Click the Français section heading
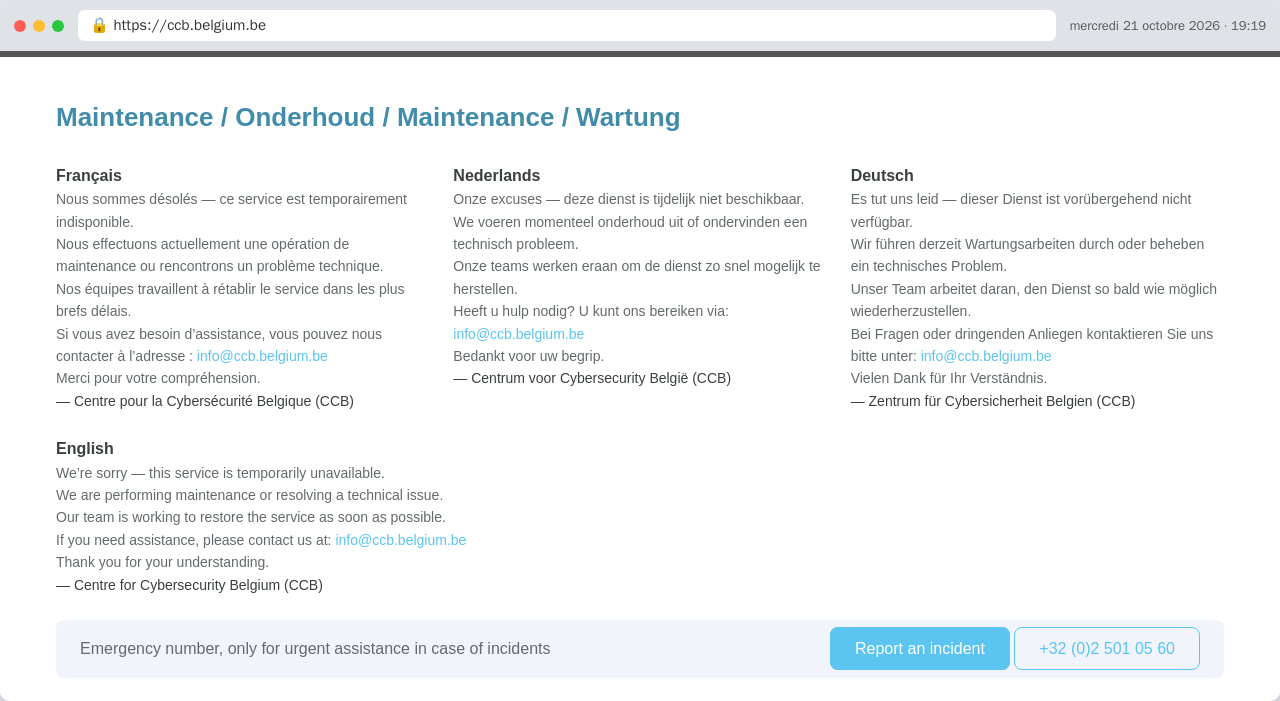Image resolution: width=1280 pixels, height=701 pixels. point(89,176)
